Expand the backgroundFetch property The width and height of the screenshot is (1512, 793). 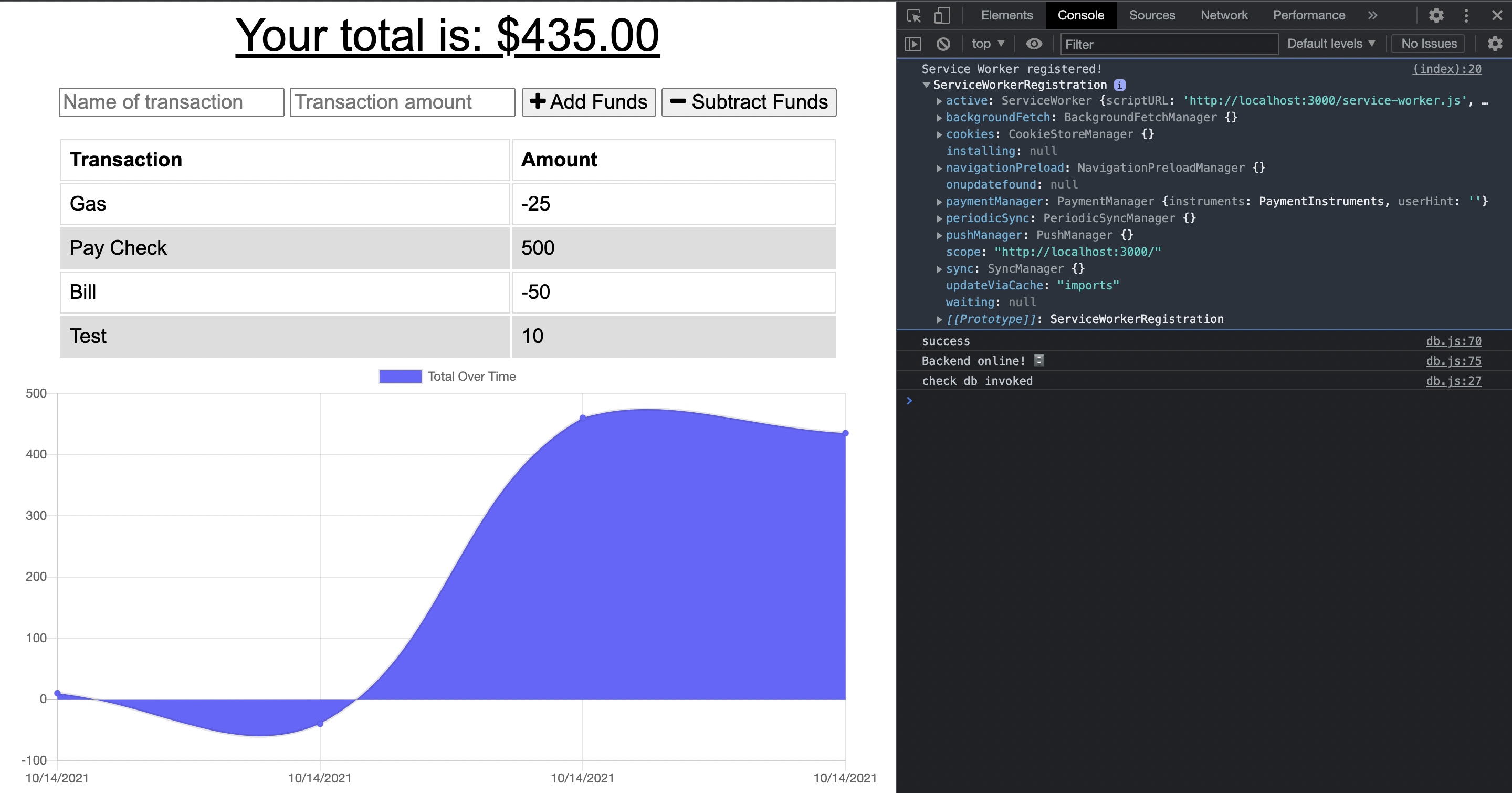(939, 118)
